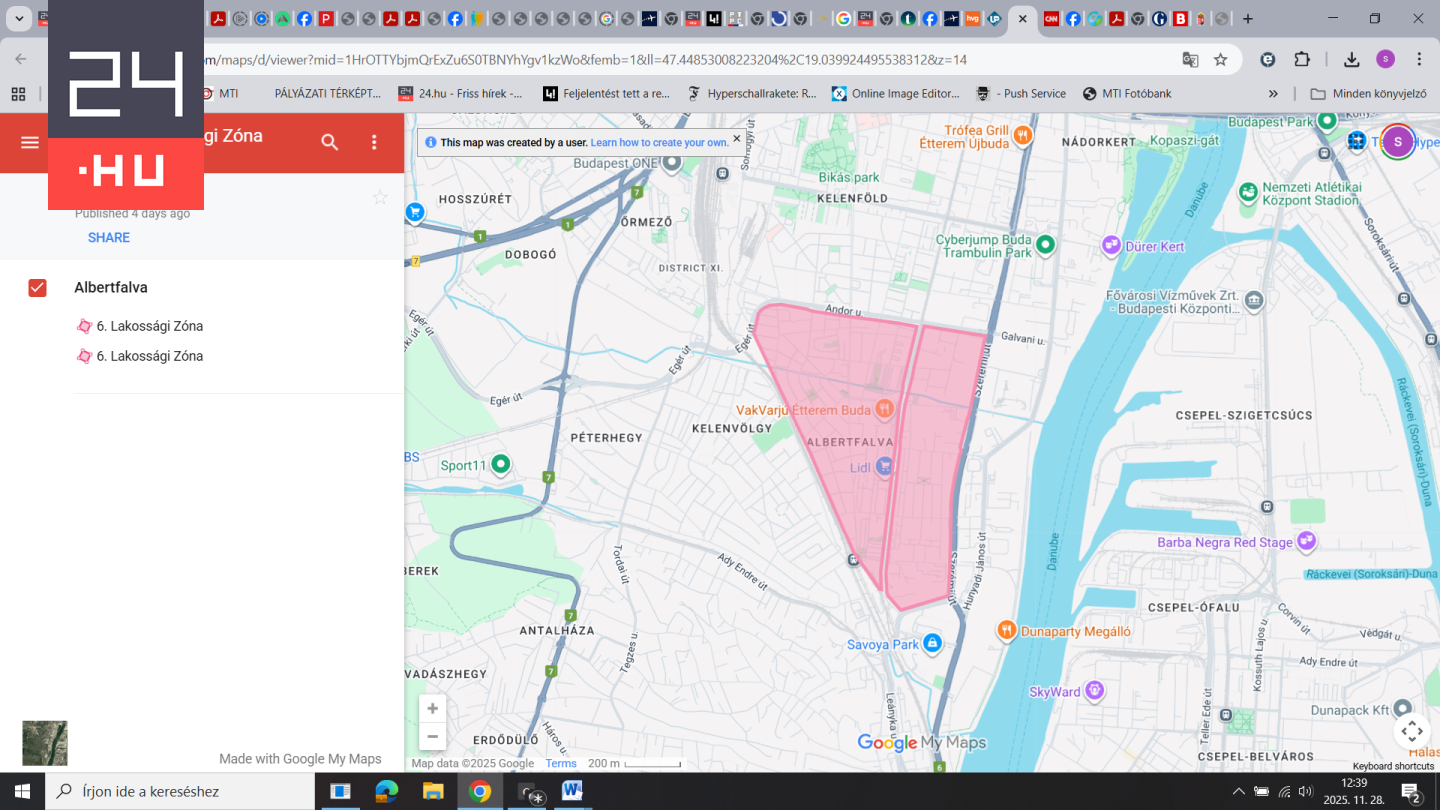Uncheck the Albertfalva layer checkbox

click(37, 288)
